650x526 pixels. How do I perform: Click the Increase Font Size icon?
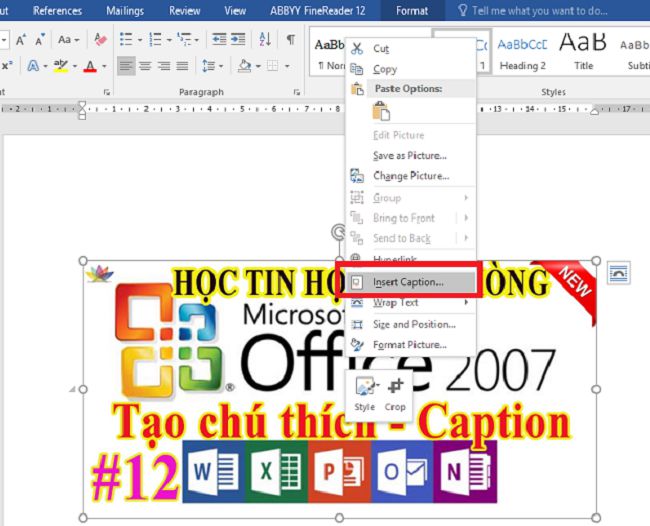[21, 40]
